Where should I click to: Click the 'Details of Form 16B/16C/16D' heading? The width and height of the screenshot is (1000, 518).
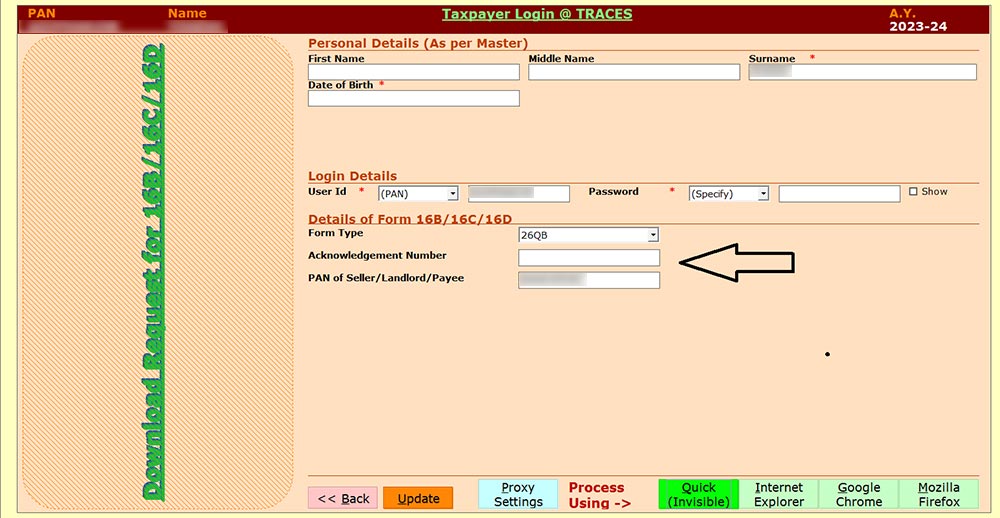coord(410,219)
